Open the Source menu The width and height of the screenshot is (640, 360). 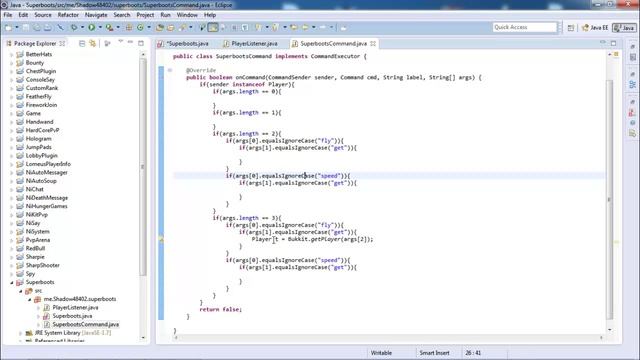(43, 15)
